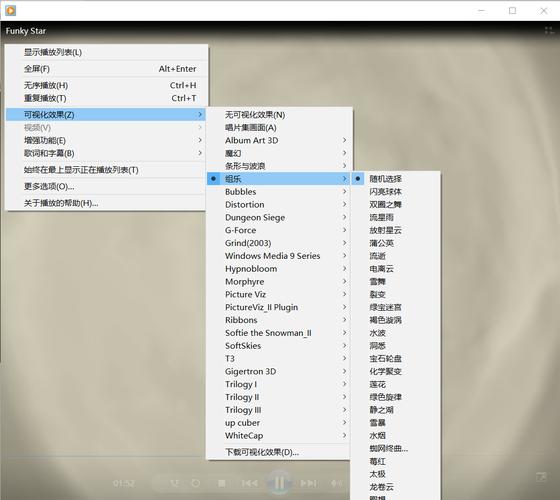Open Softie the Snowman_II group
The width and height of the screenshot is (560, 500).
click(279, 333)
